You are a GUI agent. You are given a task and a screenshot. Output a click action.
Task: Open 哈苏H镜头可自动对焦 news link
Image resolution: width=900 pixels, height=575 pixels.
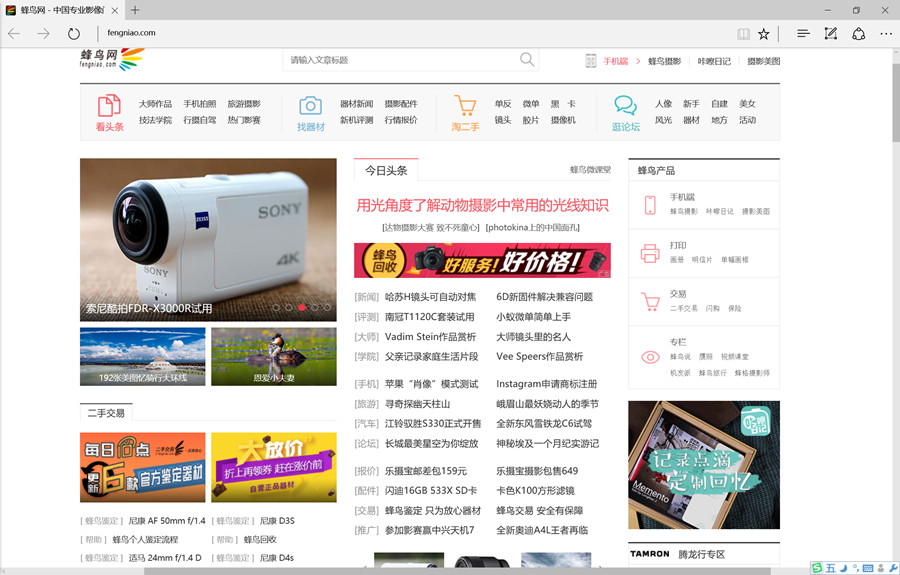point(430,297)
